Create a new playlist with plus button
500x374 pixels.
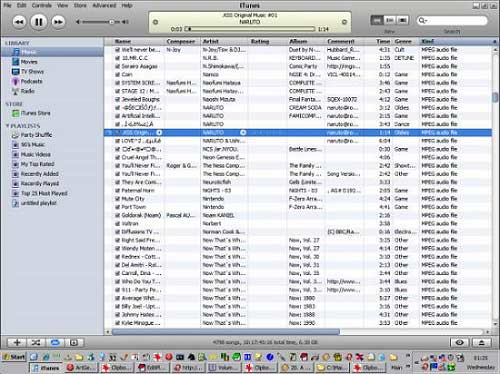[x=17, y=342]
